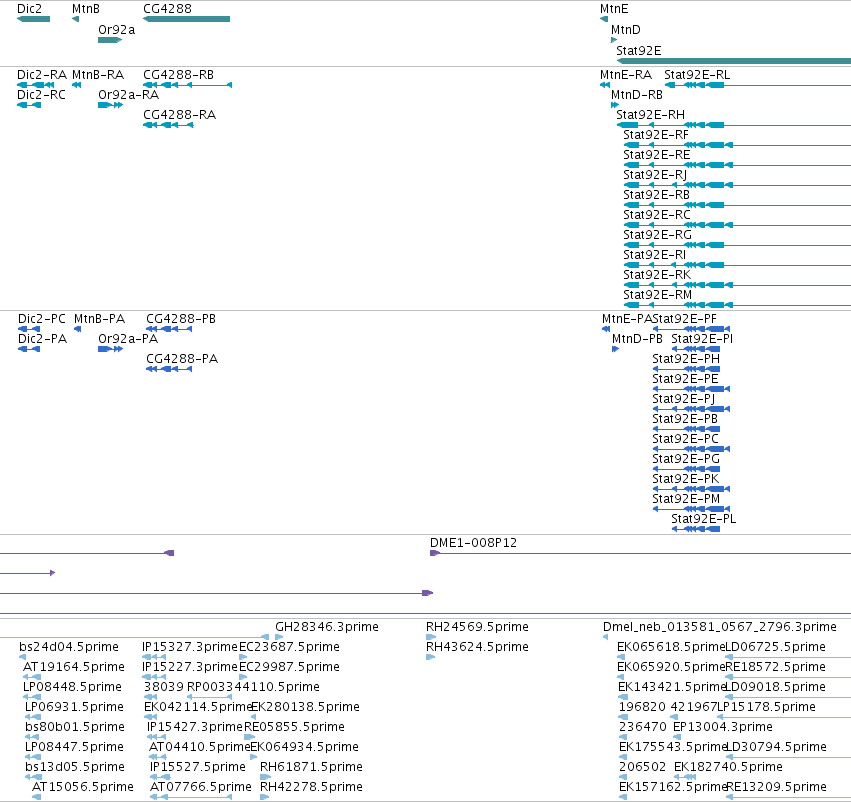Click the CG4288-RA transcript label
Viewport: 851px width, 802px height.
180,114
